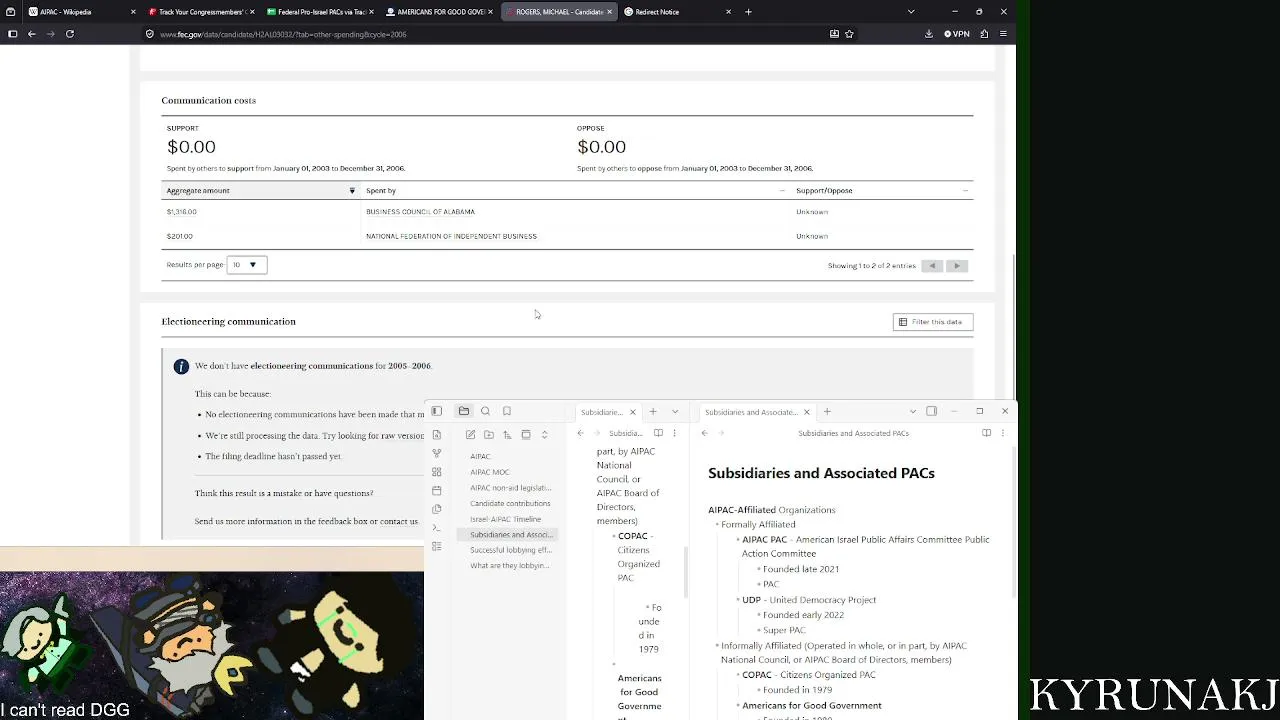The height and width of the screenshot is (720, 1280).
Task: Switch to the Americans for Good Government tab
Action: click(x=438, y=12)
